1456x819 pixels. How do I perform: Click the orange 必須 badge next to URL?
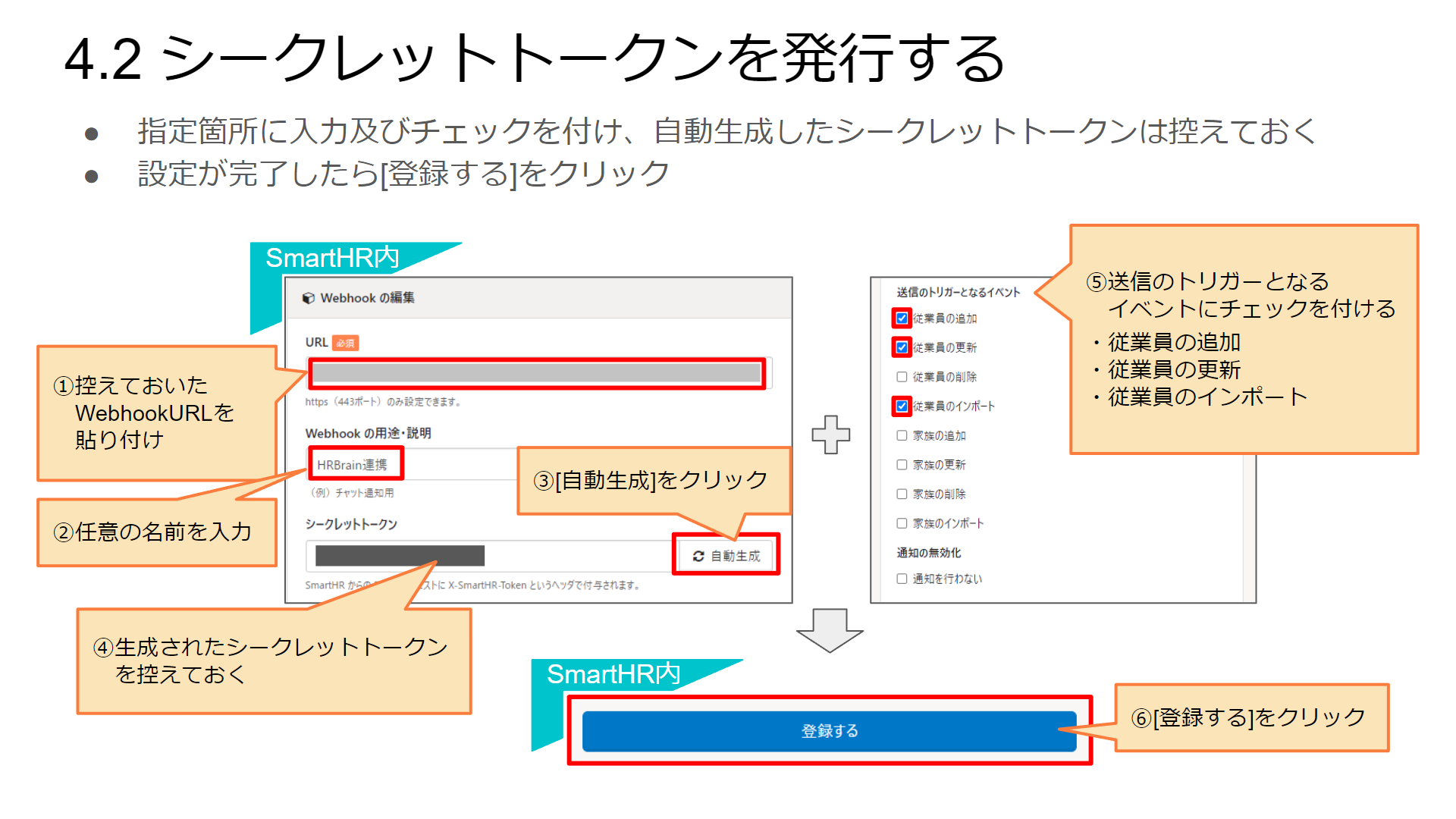pos(346,343)
